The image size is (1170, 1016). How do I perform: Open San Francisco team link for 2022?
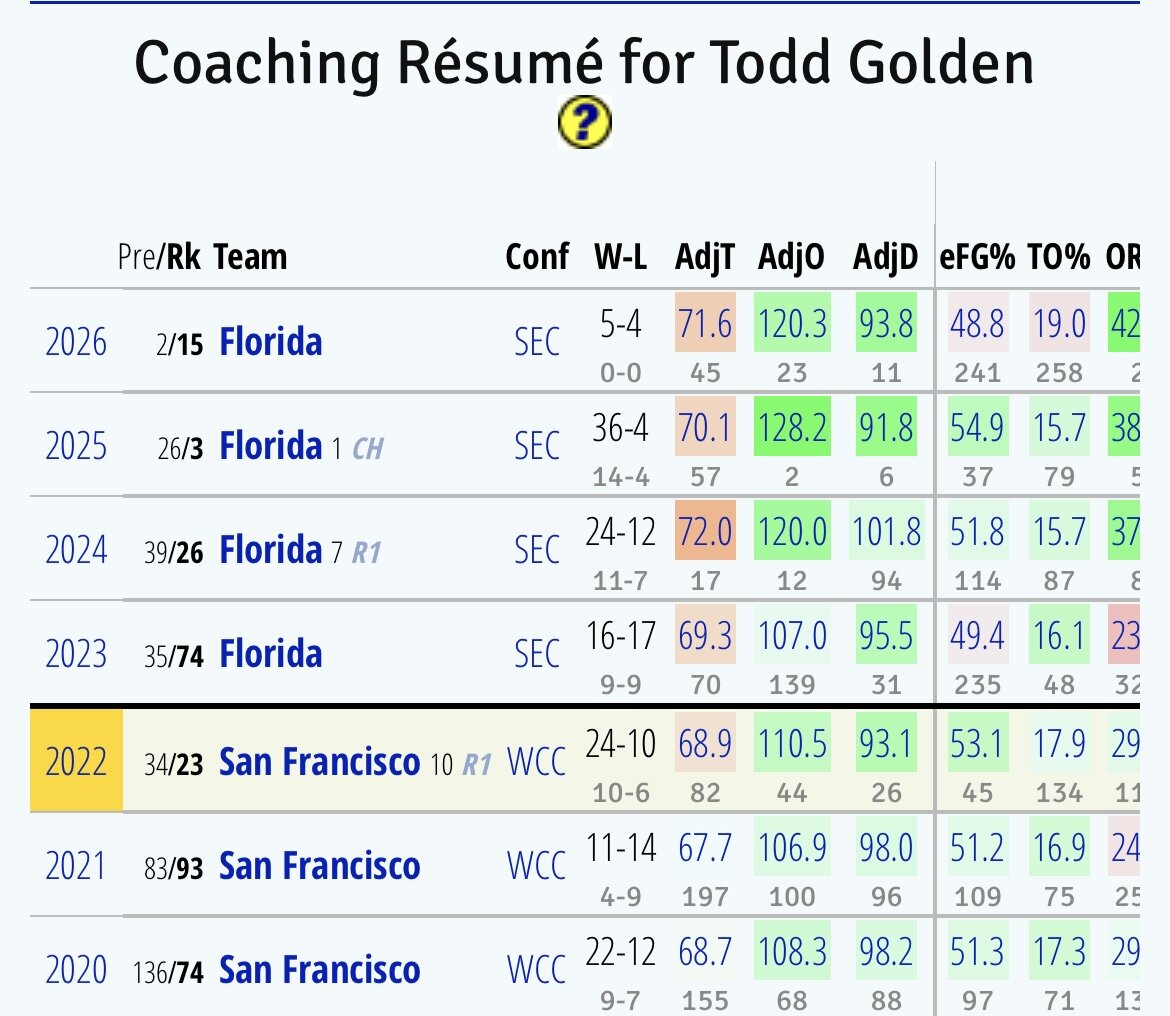319,762
